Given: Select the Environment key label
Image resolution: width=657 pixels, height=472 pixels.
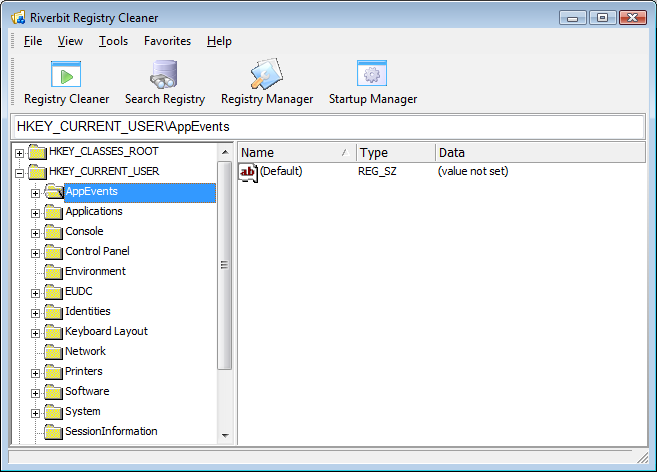Looking at the screenshot, I should click(96, 271).
